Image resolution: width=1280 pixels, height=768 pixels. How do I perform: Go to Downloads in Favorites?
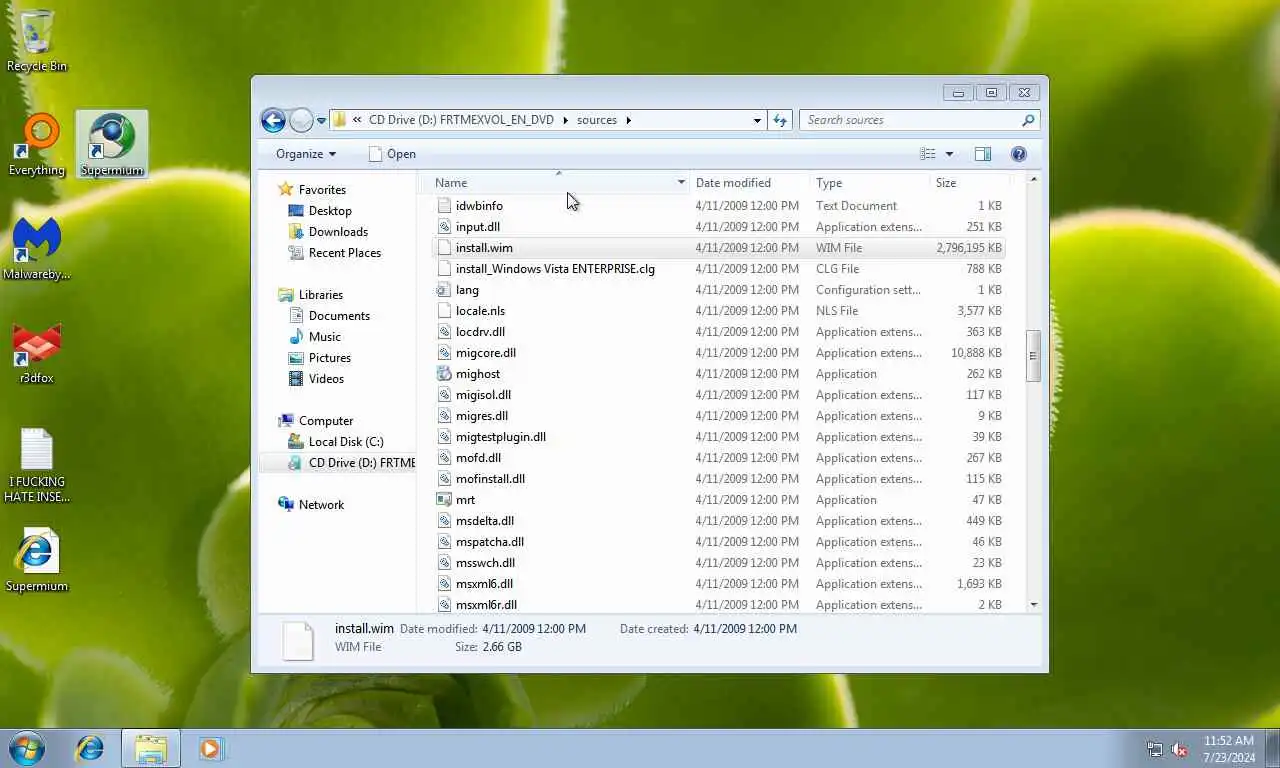(328, 232)
